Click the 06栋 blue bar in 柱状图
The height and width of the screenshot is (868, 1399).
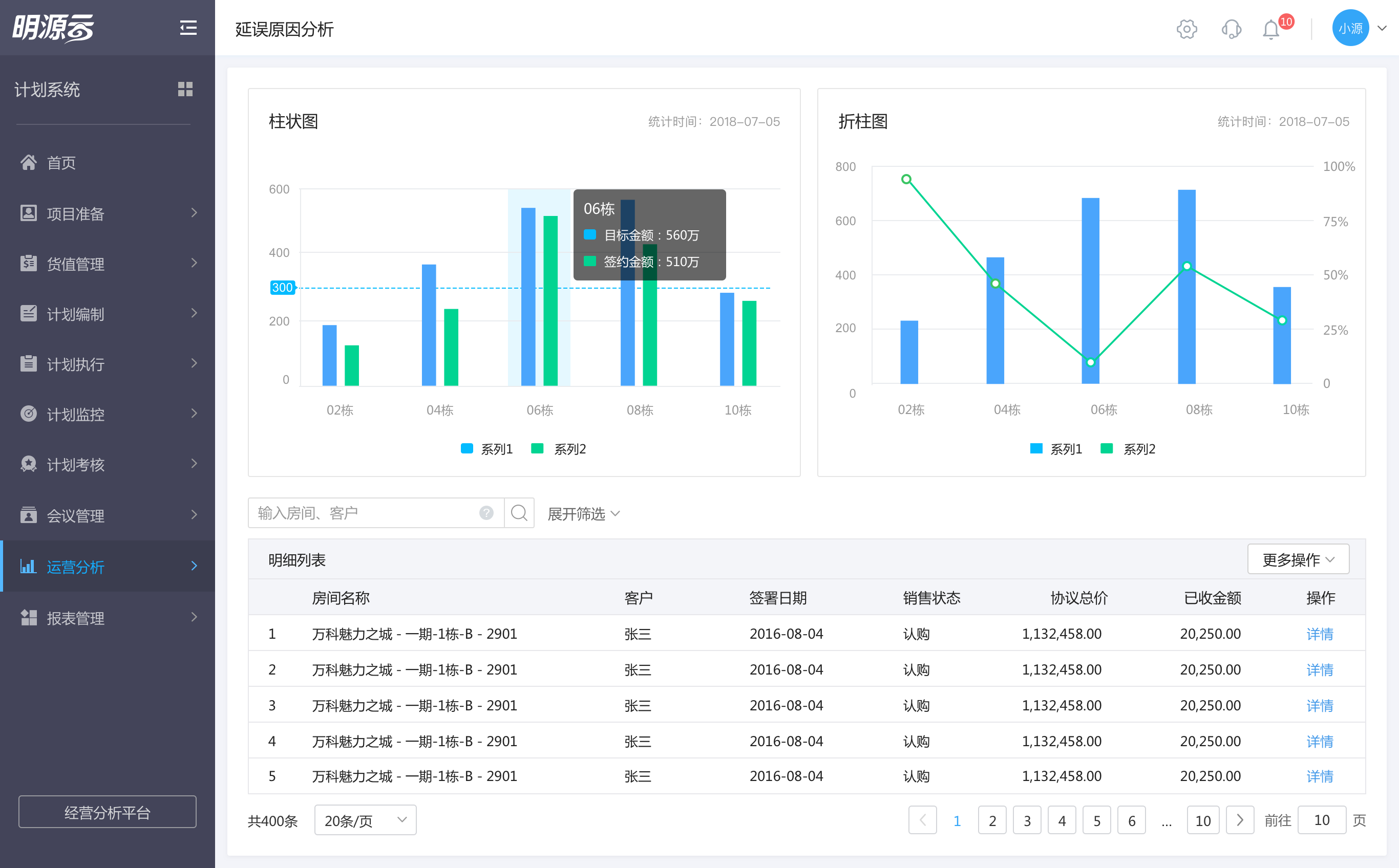[528, 296]
